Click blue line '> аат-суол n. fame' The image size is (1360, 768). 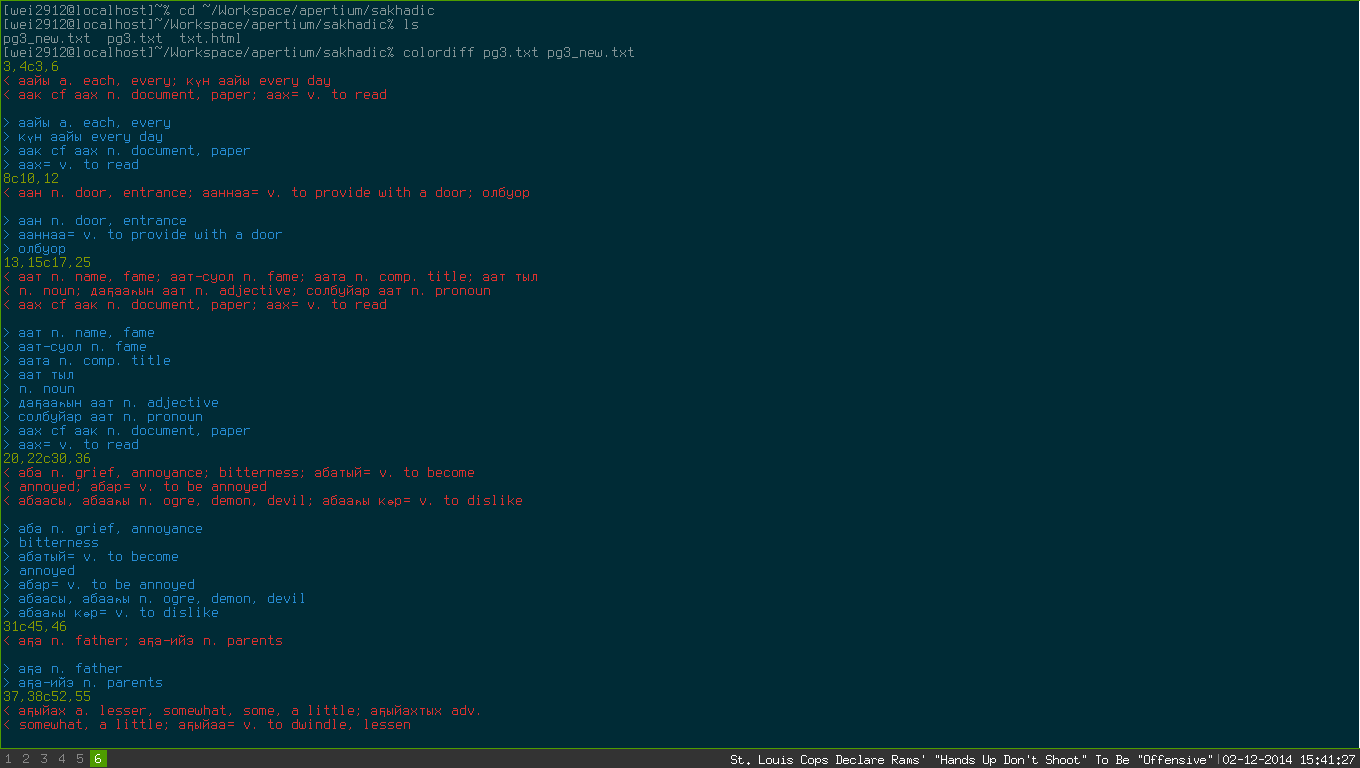(75, 347)
